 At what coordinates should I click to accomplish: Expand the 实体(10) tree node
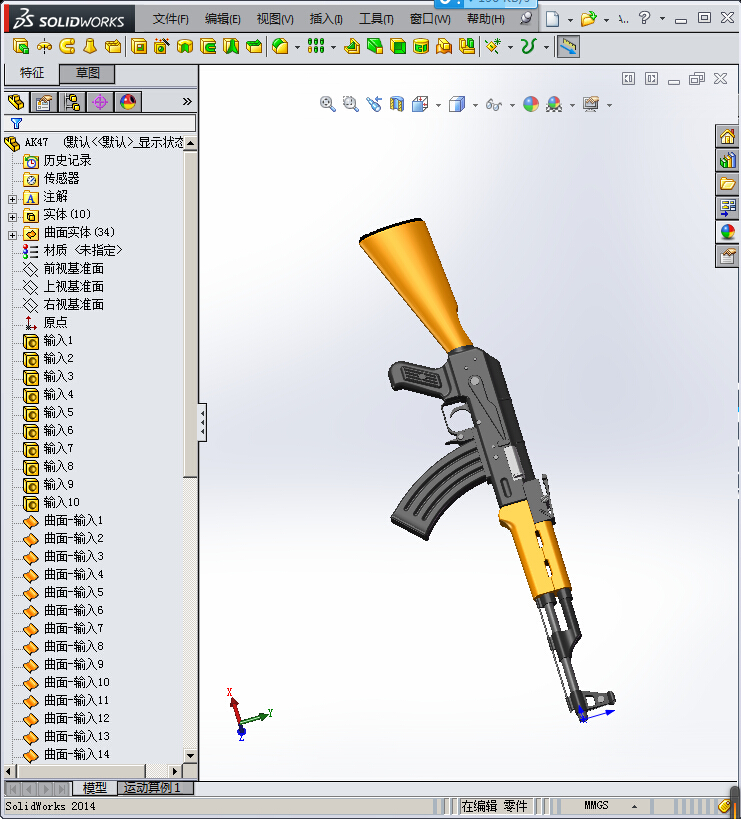tap(13, 217)
